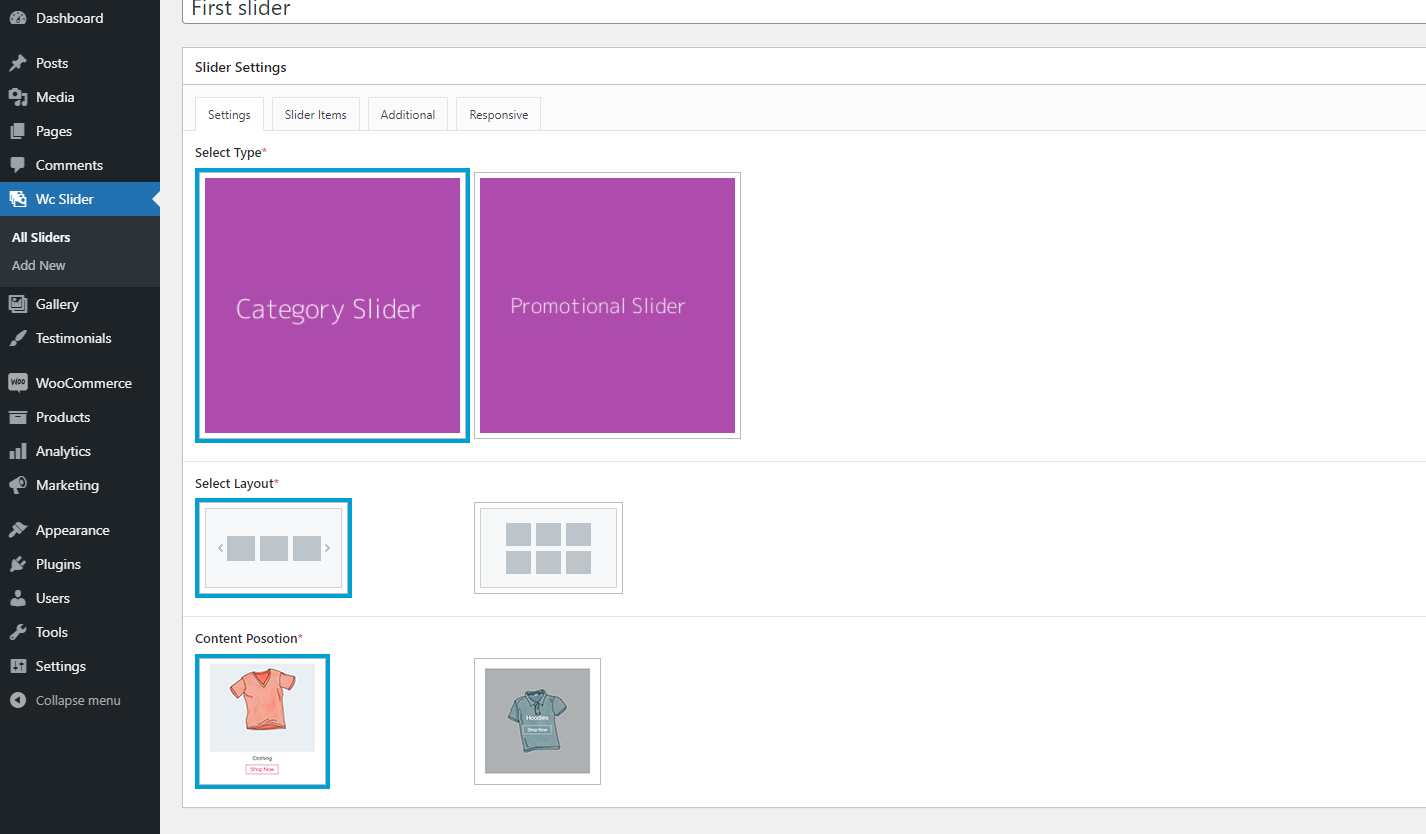The image size is (1426, 834).
Task: Click the Analytics bar chart icon
Action: 18,451
